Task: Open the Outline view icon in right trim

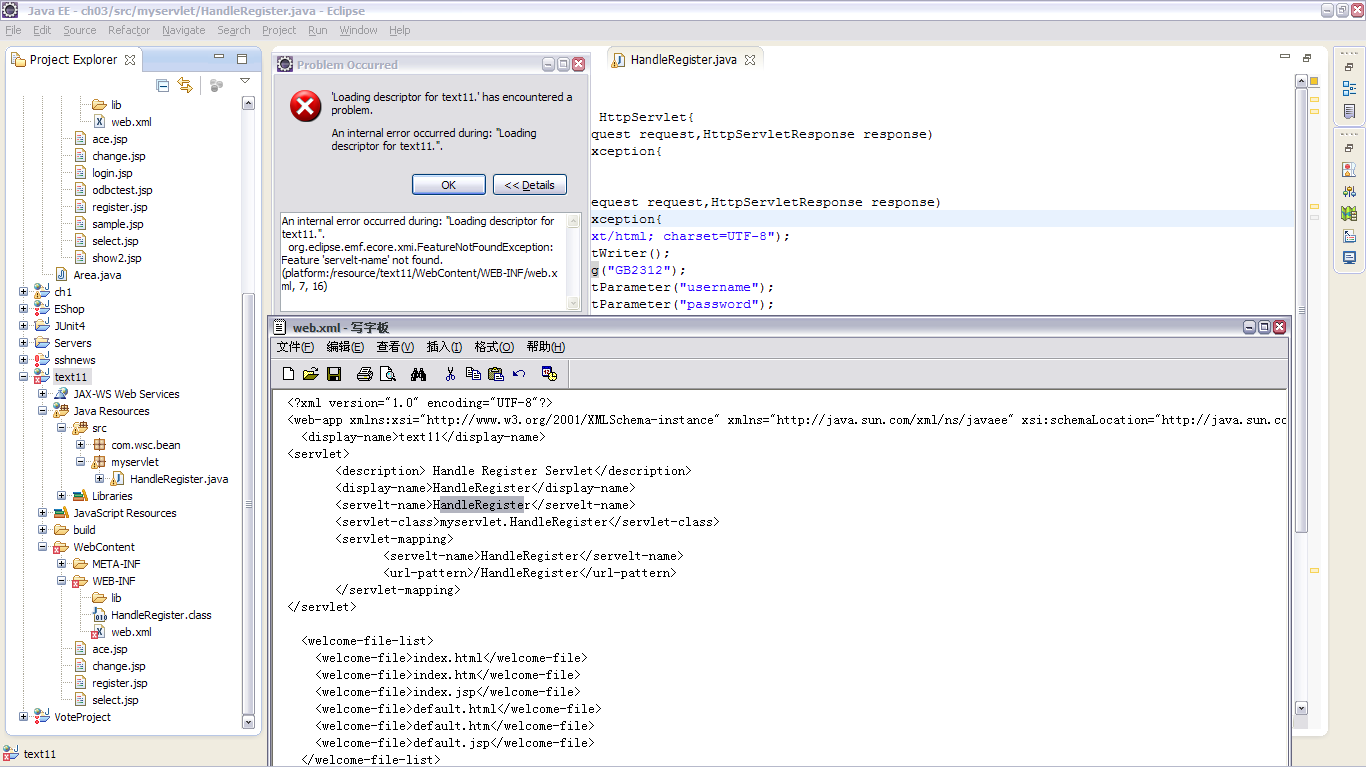Action: tap(1349, 89)
